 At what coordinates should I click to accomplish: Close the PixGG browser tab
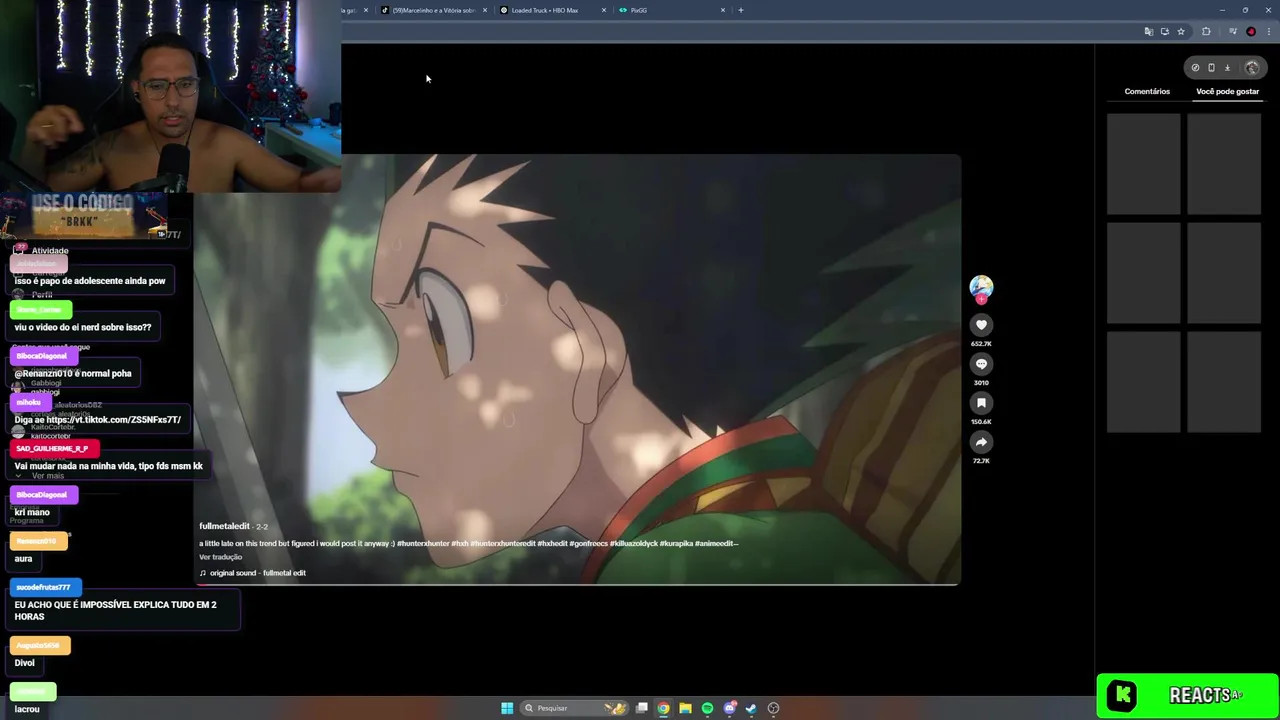pos(723,10)
